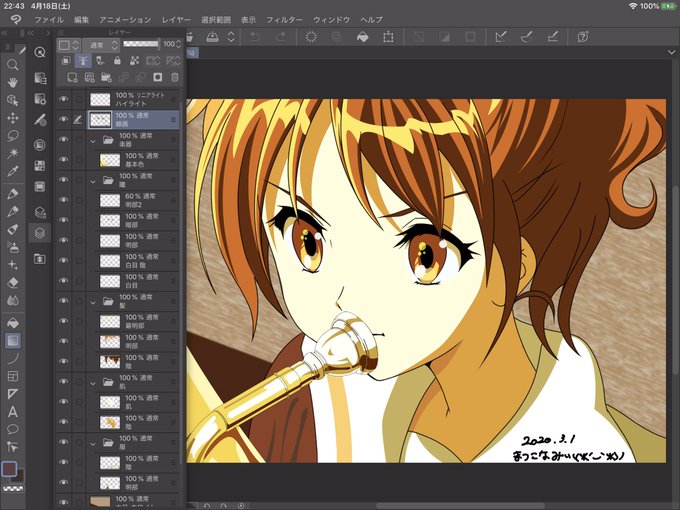Collapse the 楽器 layer folder
Image resolution: width=680 pixels, height=510 pixels.
93,141
